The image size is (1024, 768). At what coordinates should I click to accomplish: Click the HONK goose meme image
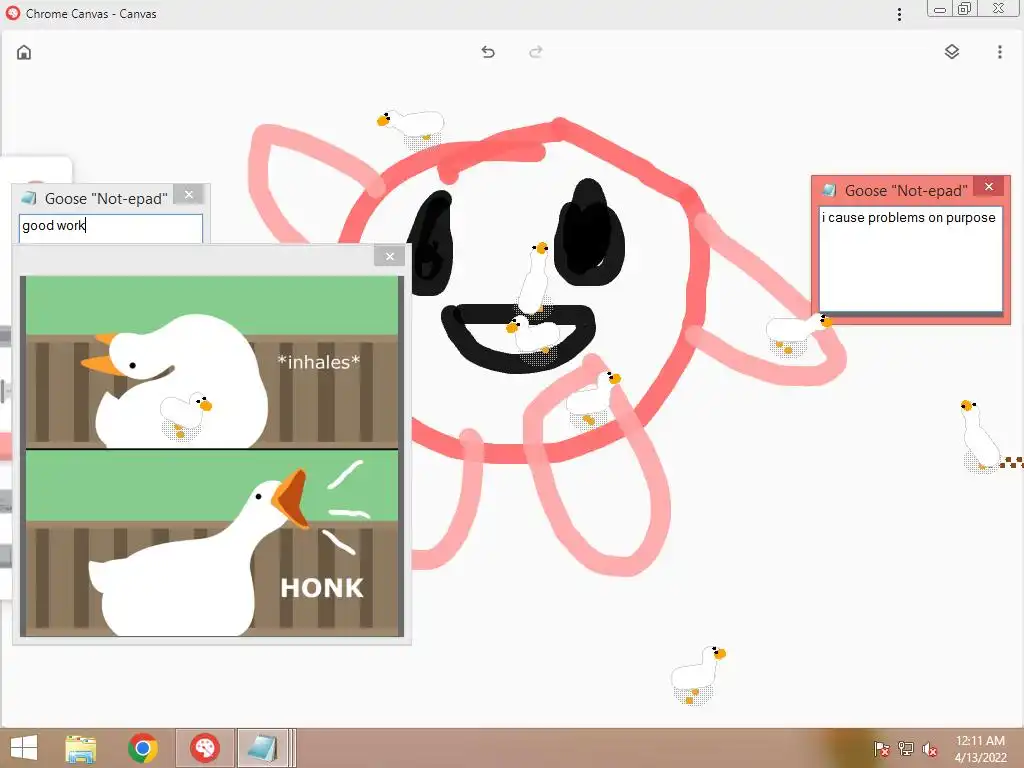(x=212, y=456)
